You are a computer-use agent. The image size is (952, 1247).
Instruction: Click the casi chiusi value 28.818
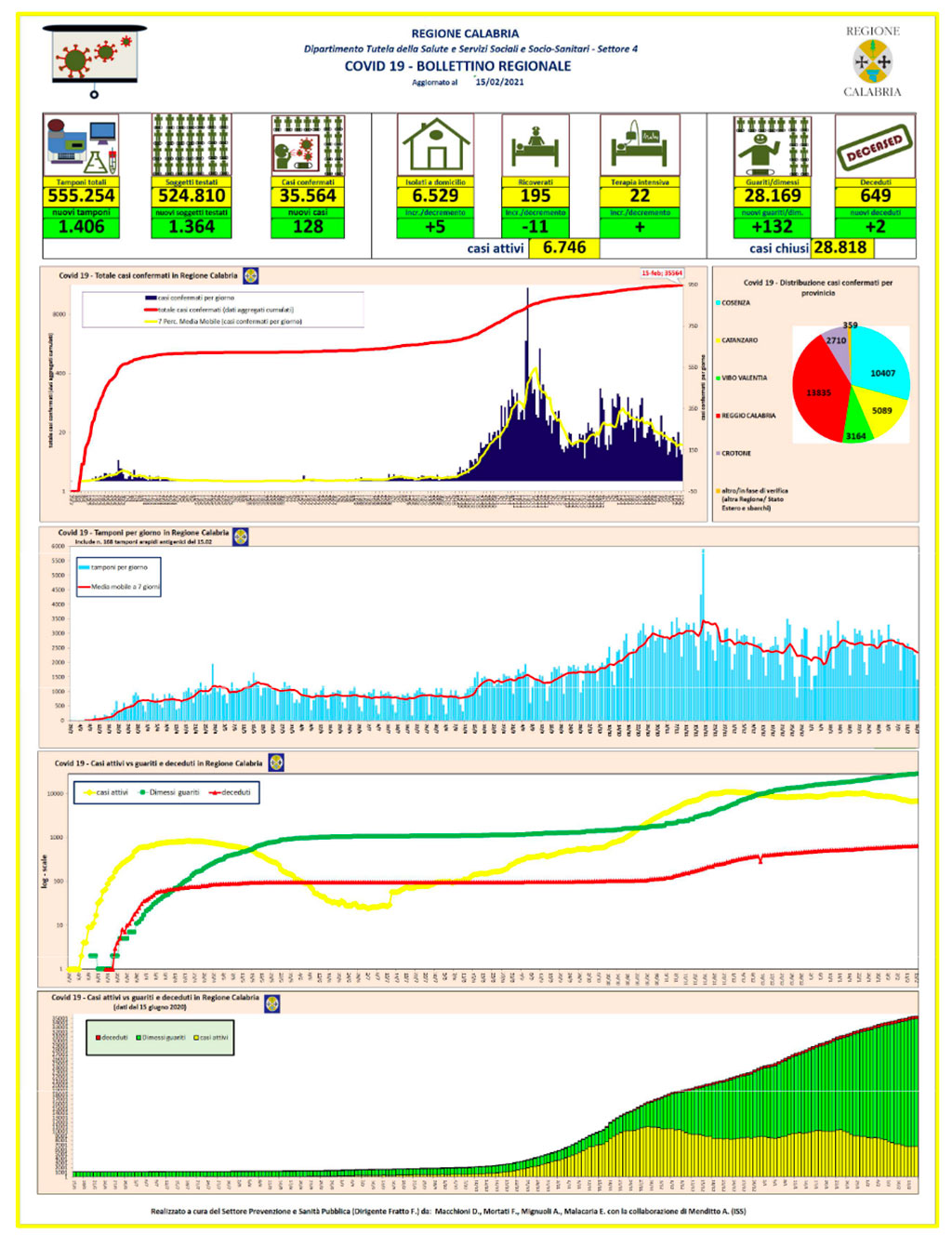point(840,247)
